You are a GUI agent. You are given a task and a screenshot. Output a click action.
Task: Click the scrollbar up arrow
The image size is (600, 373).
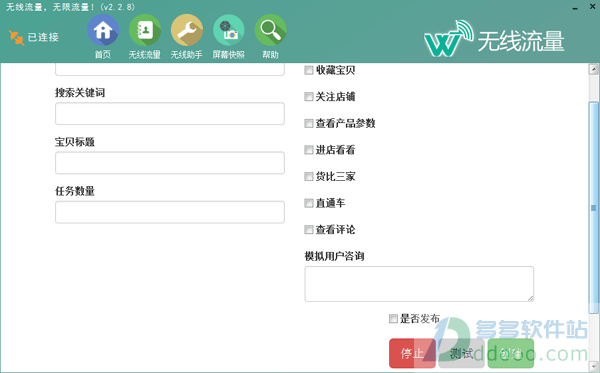point(593,69)
